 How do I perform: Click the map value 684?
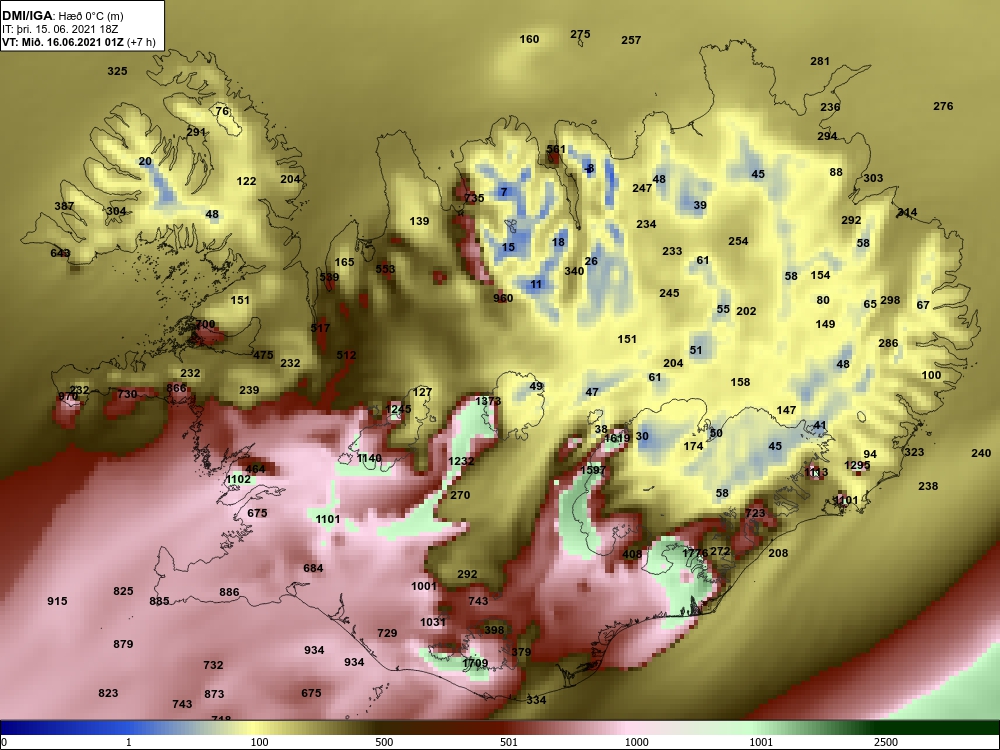tap(313, 569)
